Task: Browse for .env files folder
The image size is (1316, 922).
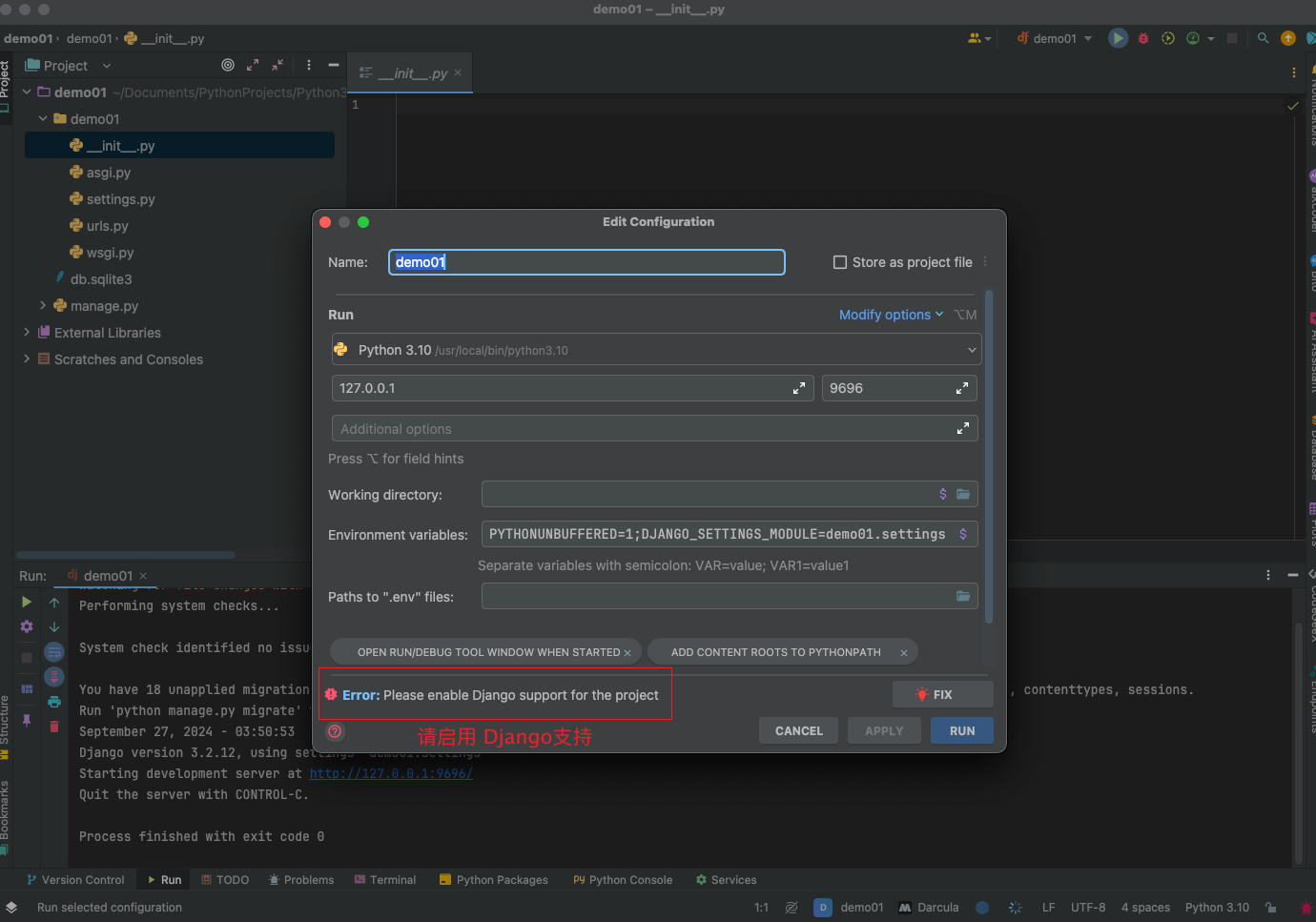Action: pyautogui.click(x=963, y=596)
